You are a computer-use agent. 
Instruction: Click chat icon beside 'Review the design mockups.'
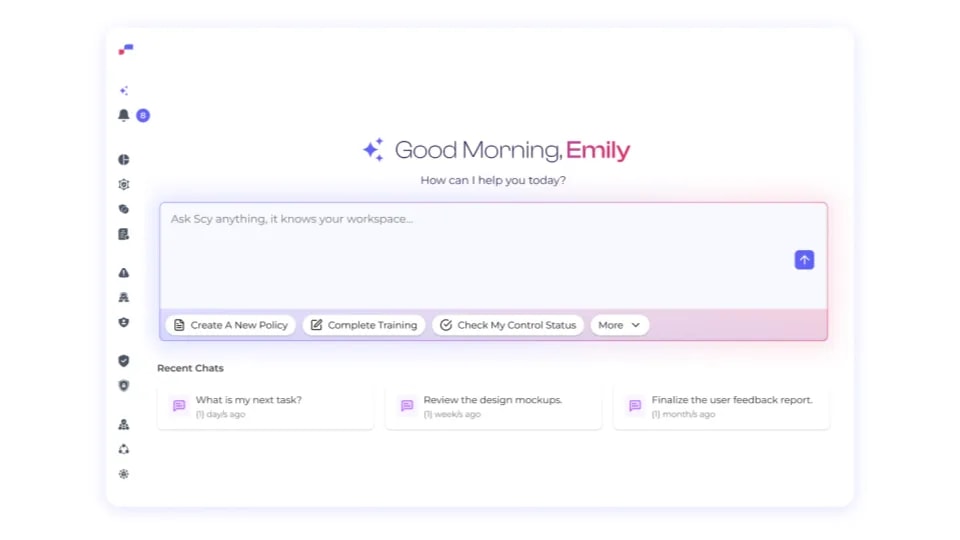coord(407,405)
